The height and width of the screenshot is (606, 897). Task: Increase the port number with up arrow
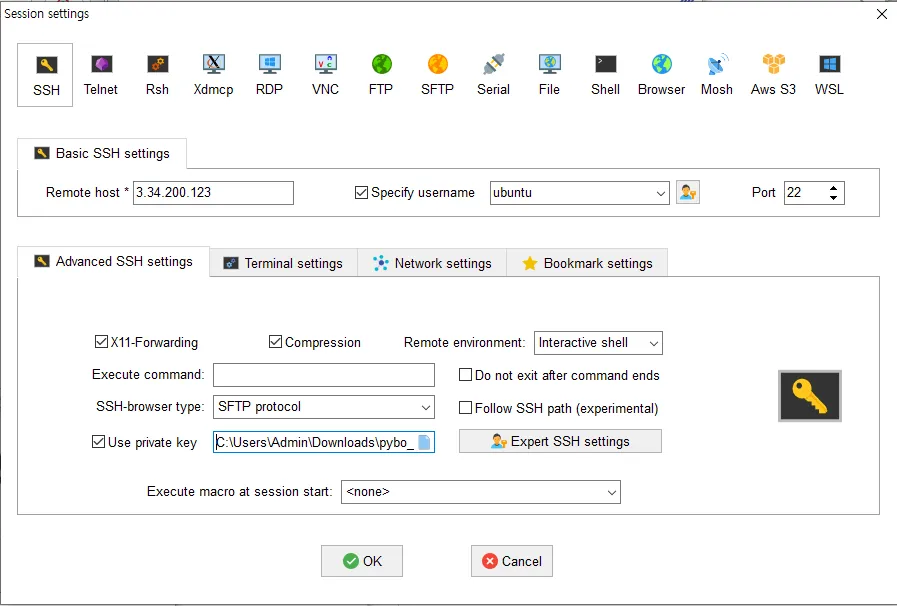[834, 188]
